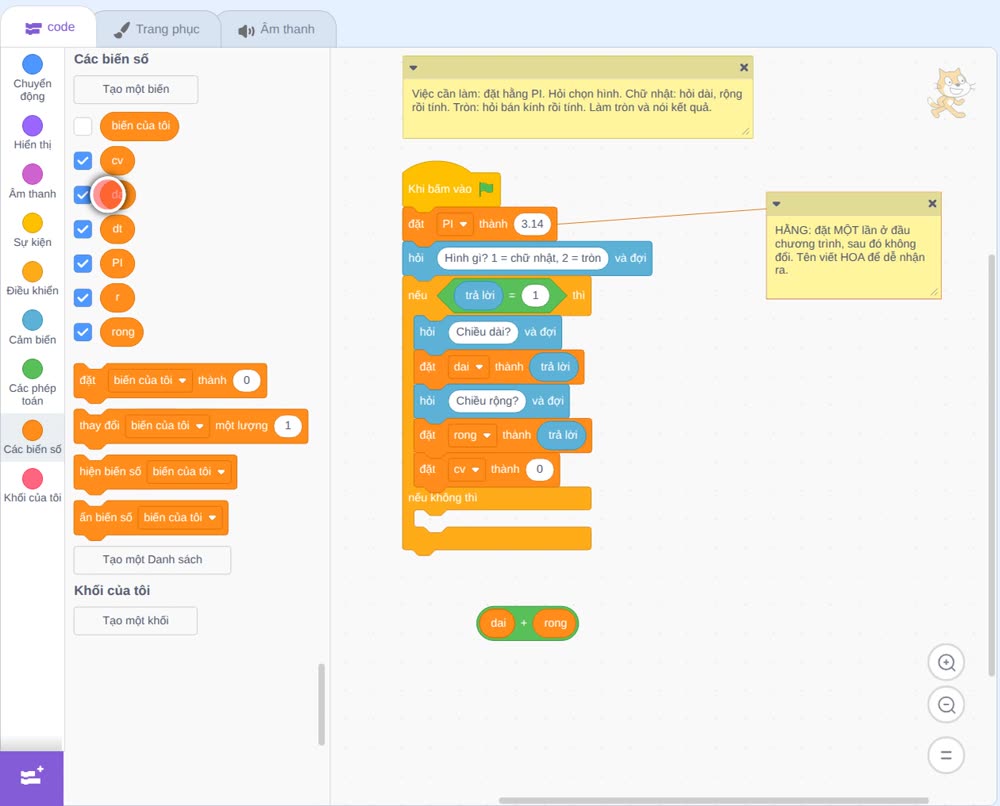The height and width of the screenshot is (806, 1000).
Task: Click the block palette vertical scrollbar
Action: 321,704
